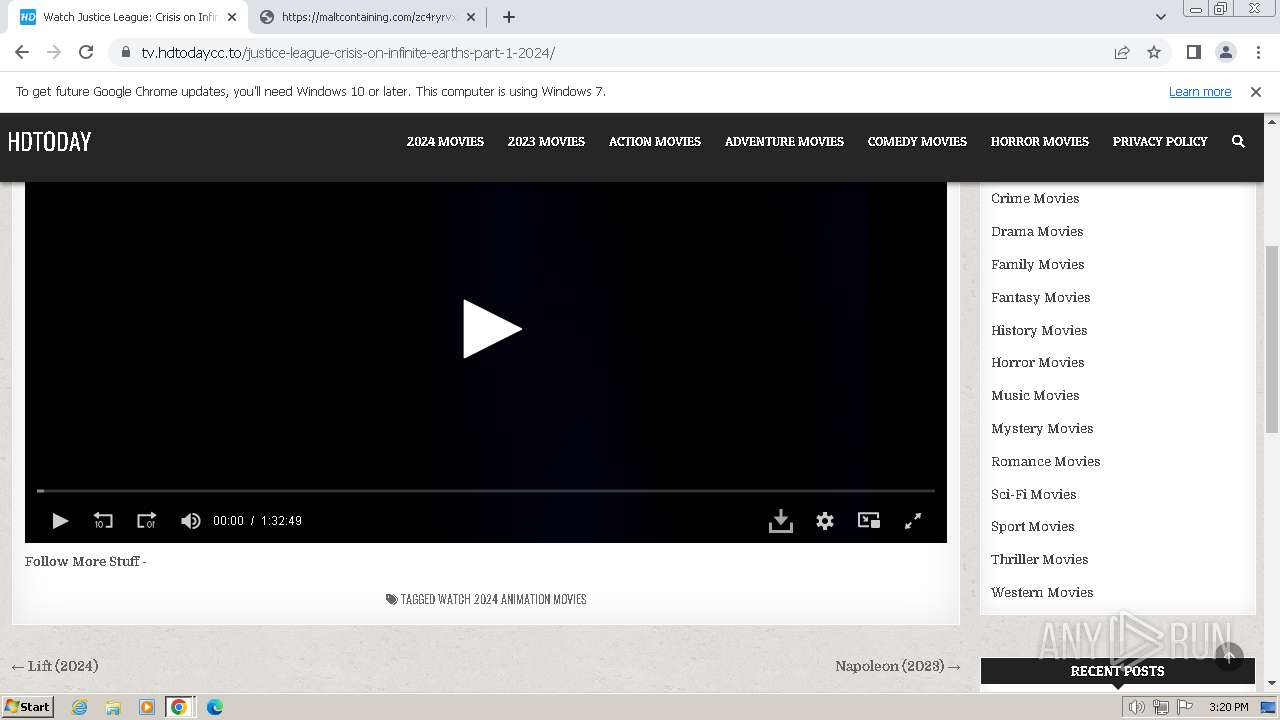Share this page icon in address bar
Screen dimensions: 1280x720
click(1122, 52)
